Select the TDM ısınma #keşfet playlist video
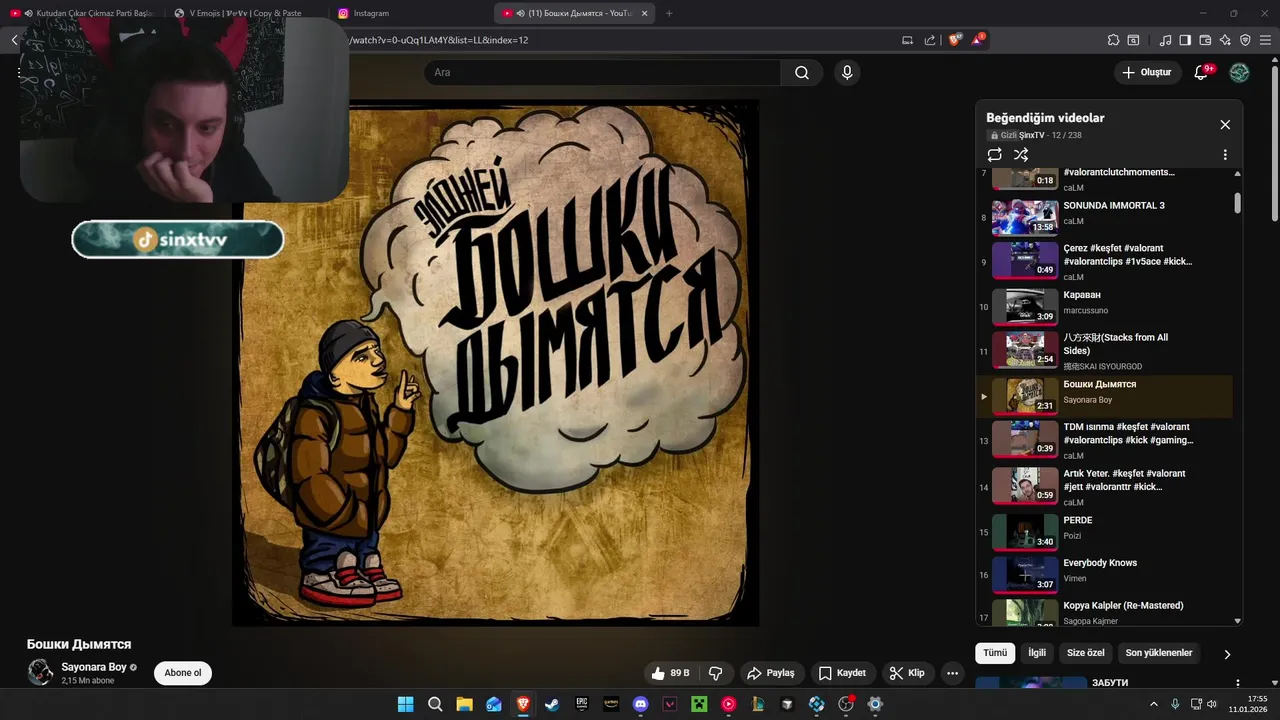This screenshot has height=720, width=1280. coord(1104,440)
